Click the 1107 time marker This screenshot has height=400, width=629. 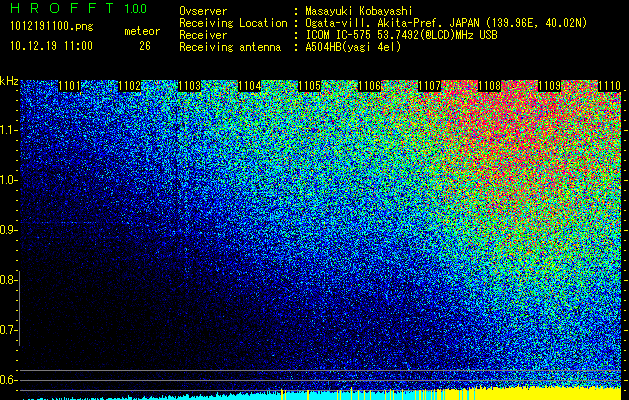click(x=430, y=86)
